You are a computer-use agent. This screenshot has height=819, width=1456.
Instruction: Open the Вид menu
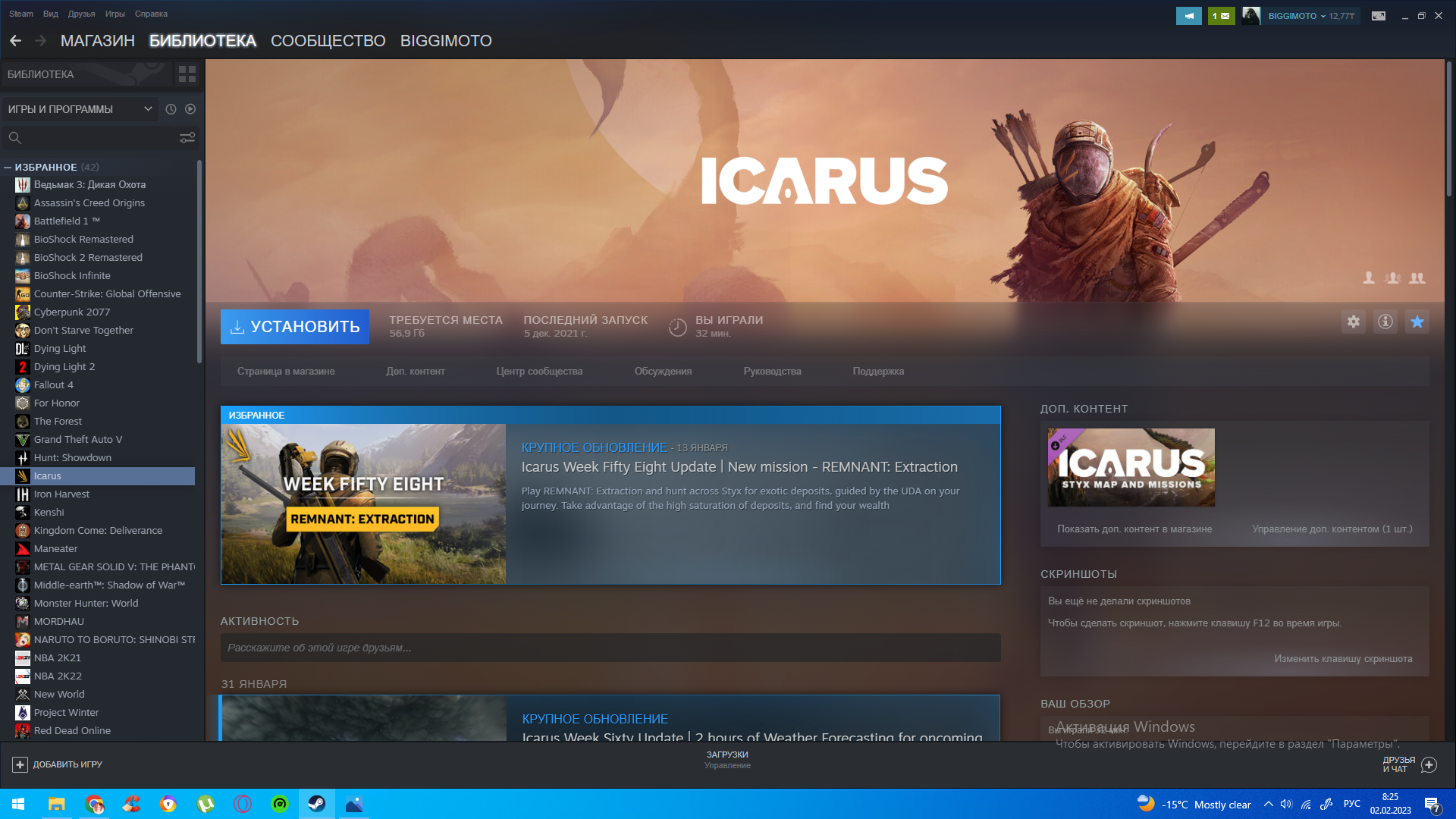click(51, 14)
